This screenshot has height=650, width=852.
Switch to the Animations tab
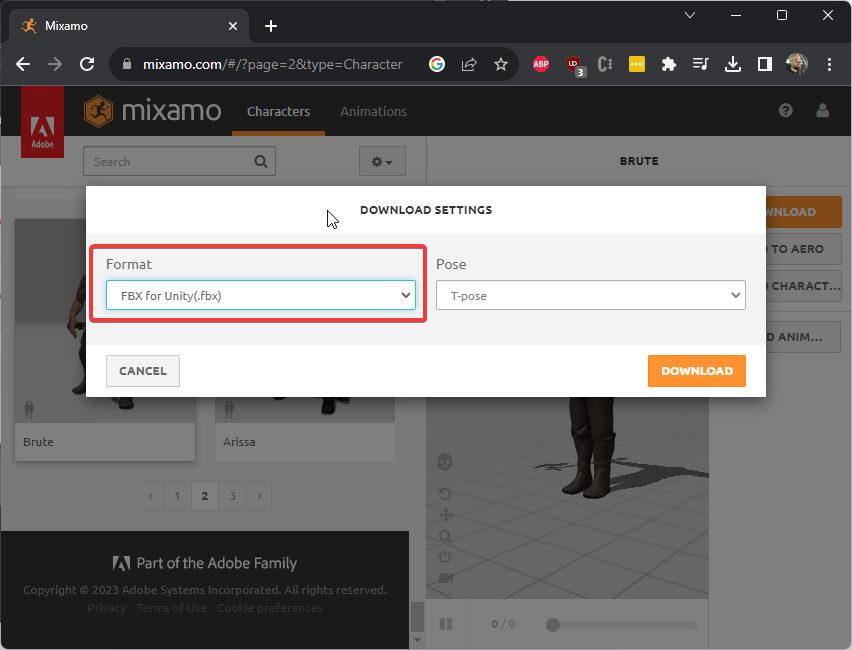[373, 111]
